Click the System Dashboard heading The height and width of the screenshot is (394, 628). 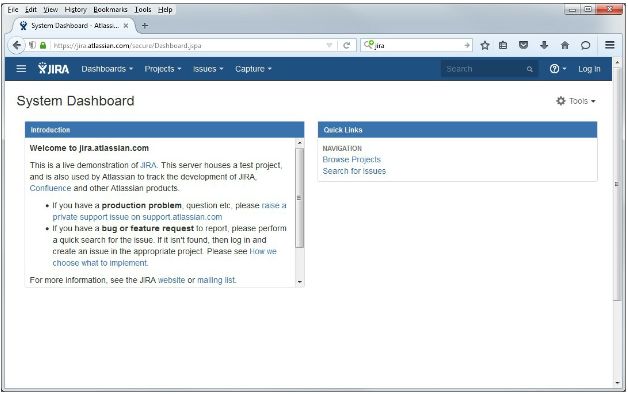click(75, 101)
